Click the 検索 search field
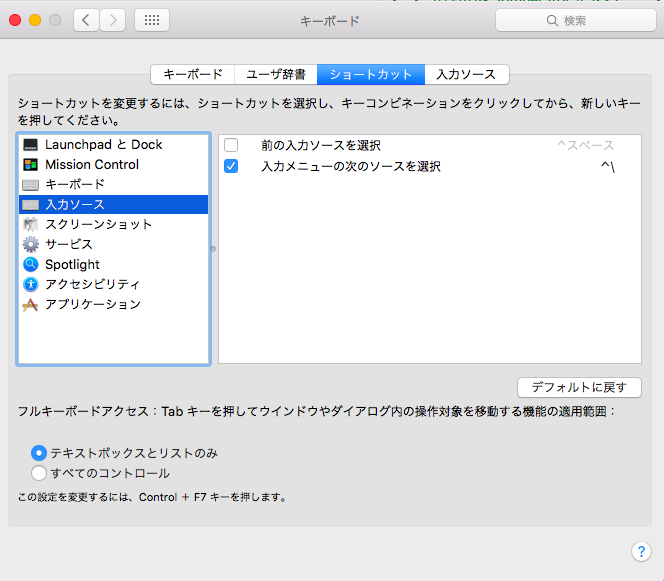This screenshot has width=664, height=581. point(575,20)
